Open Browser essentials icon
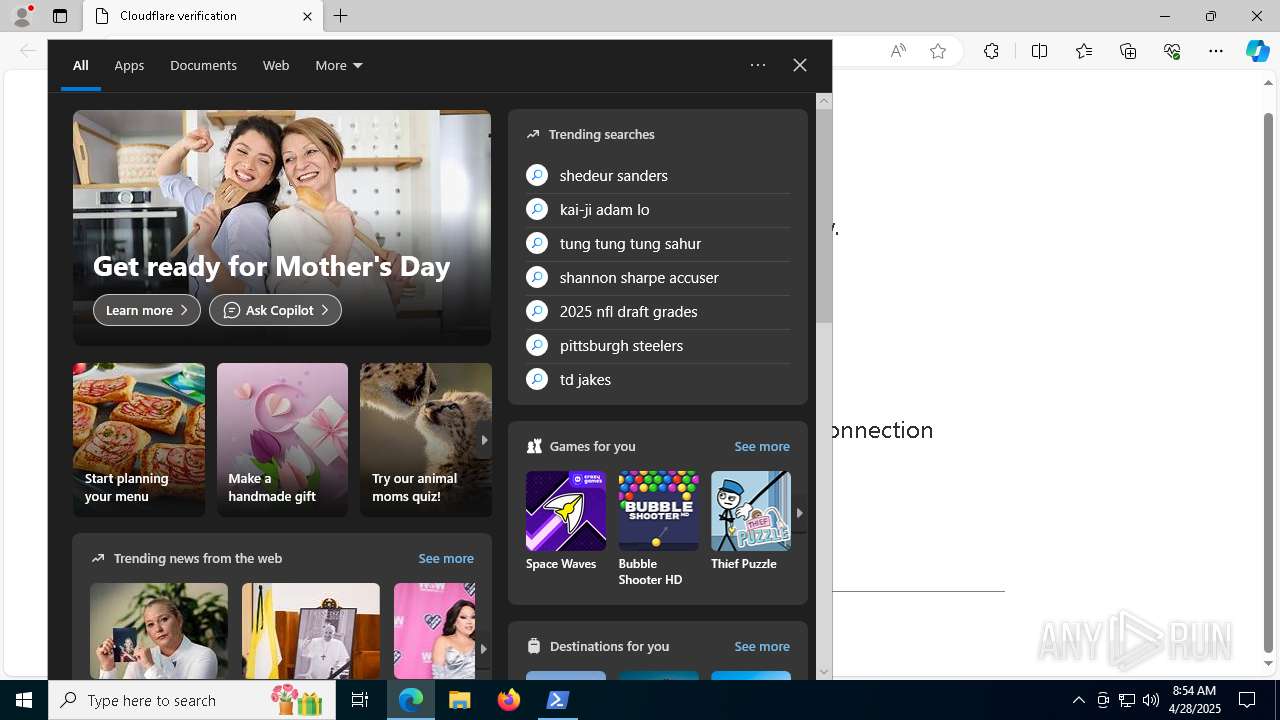Image resolution: width=1280 pixels, height=720 pixels. (1172, 51)
